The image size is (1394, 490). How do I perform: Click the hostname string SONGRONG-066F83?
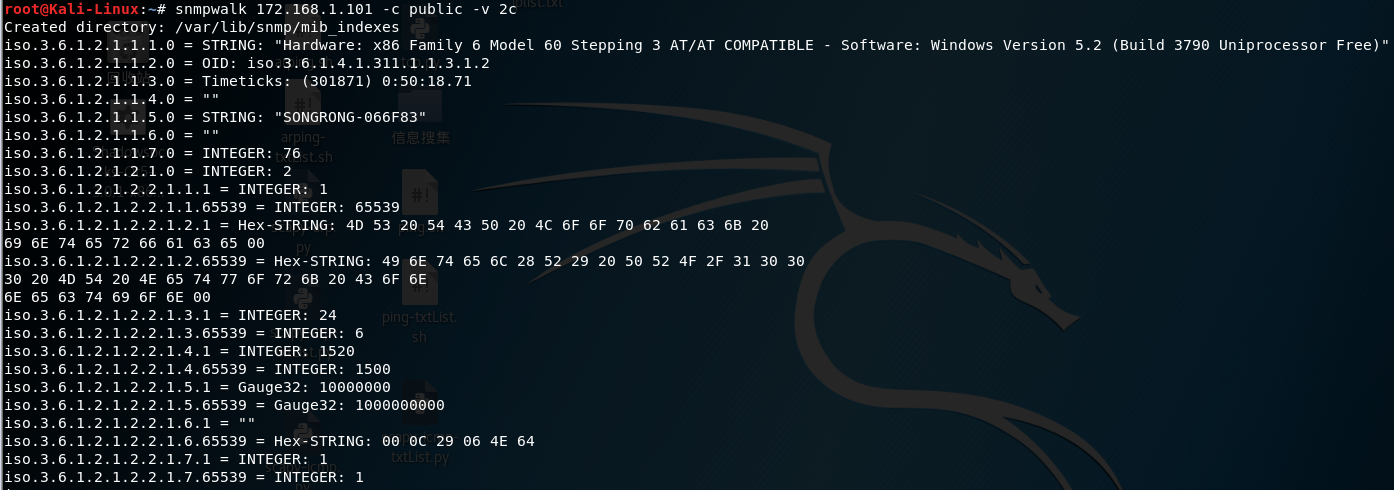[350, 117]
